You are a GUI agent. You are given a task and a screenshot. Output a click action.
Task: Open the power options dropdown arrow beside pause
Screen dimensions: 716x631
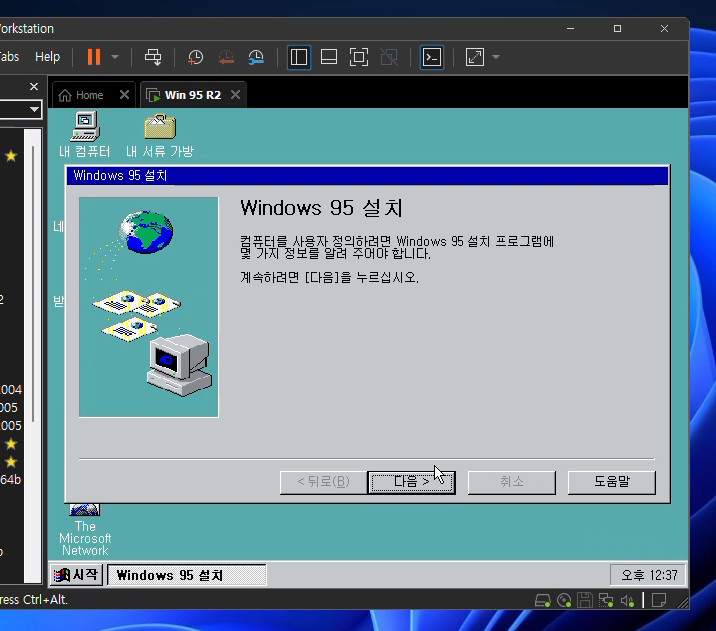coord(115,57)
